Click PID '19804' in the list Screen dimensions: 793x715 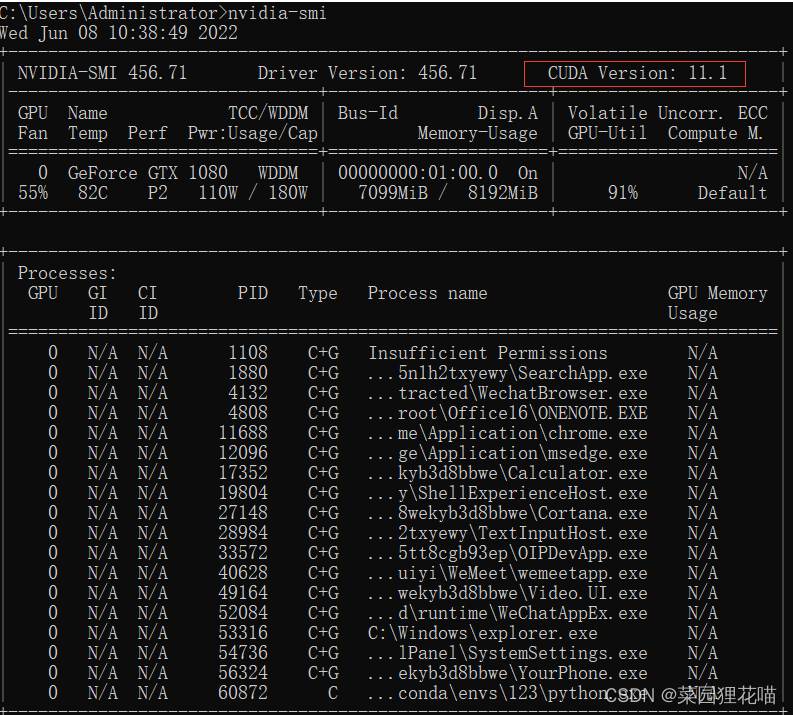(x=243, y=493)
